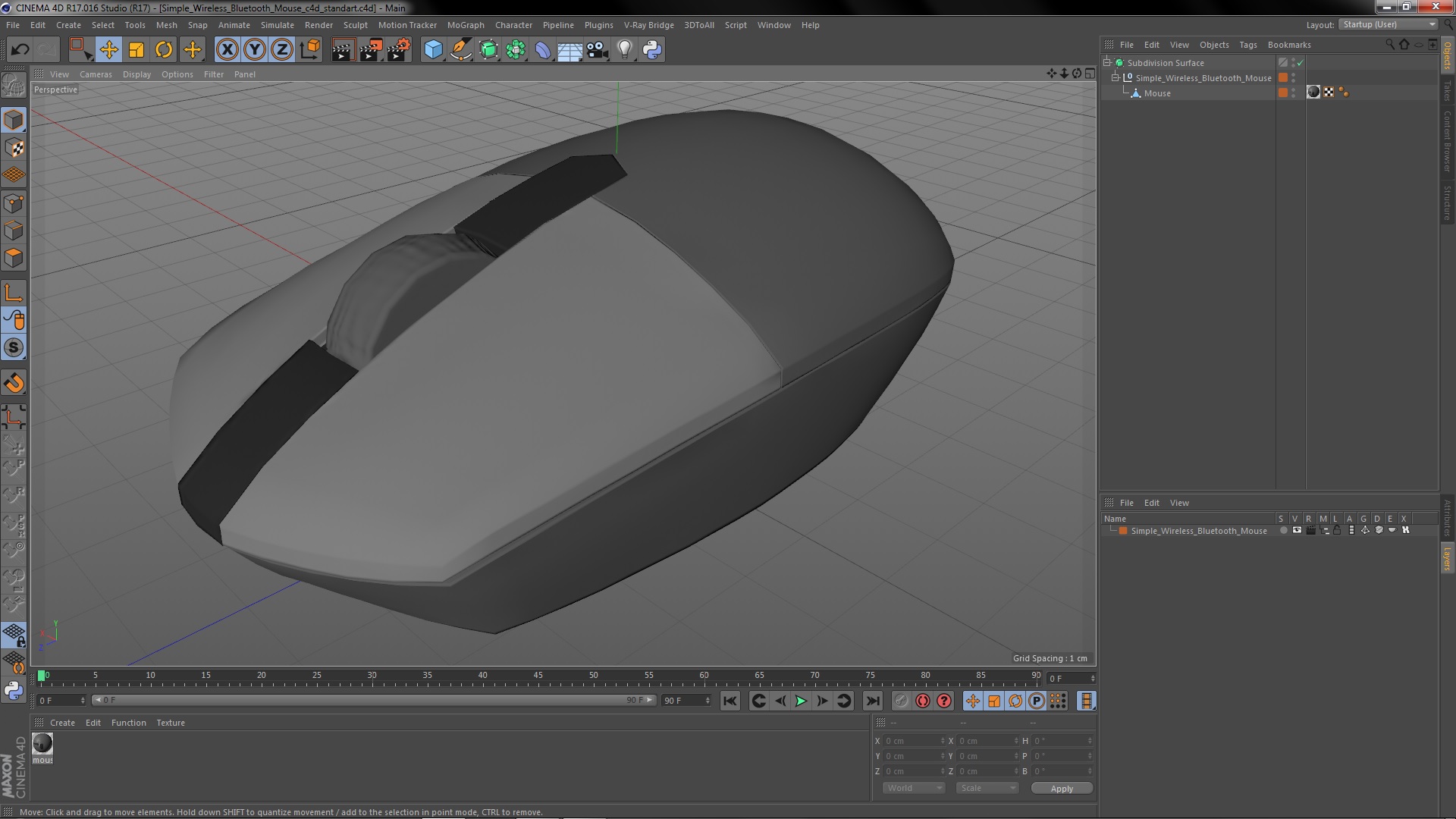1456x819 pixels.
Task: Toggle X axis lock
Action: tap(227, 50)
